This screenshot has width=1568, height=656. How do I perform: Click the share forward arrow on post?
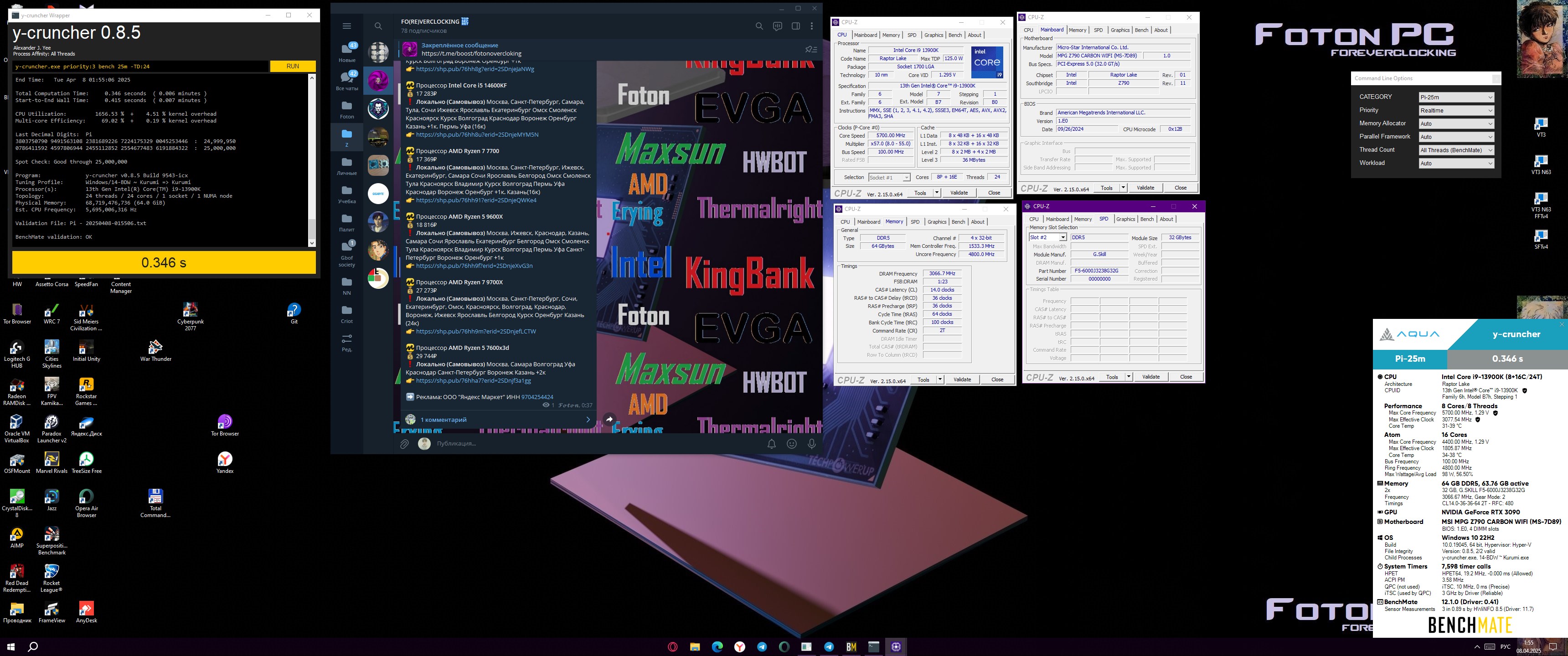(609, 419)
